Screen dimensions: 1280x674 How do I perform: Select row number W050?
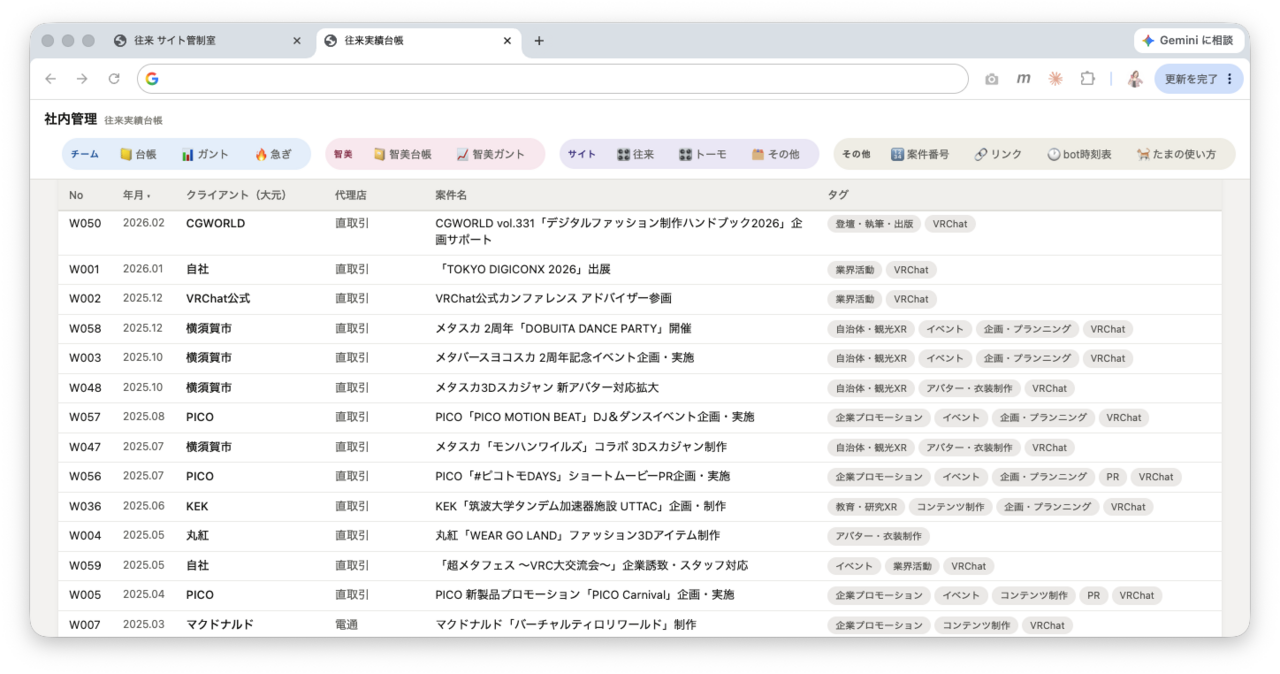(85, 224)
